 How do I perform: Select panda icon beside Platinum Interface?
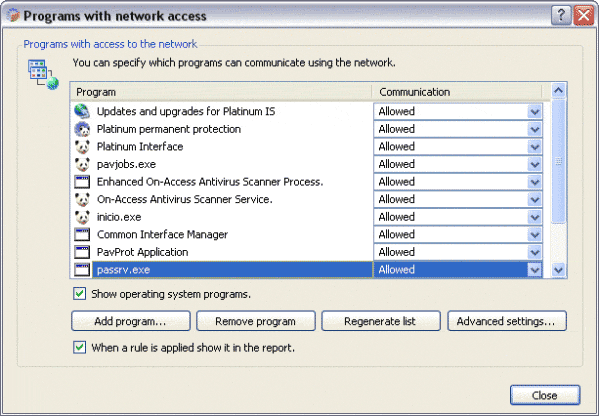[82, 147]
